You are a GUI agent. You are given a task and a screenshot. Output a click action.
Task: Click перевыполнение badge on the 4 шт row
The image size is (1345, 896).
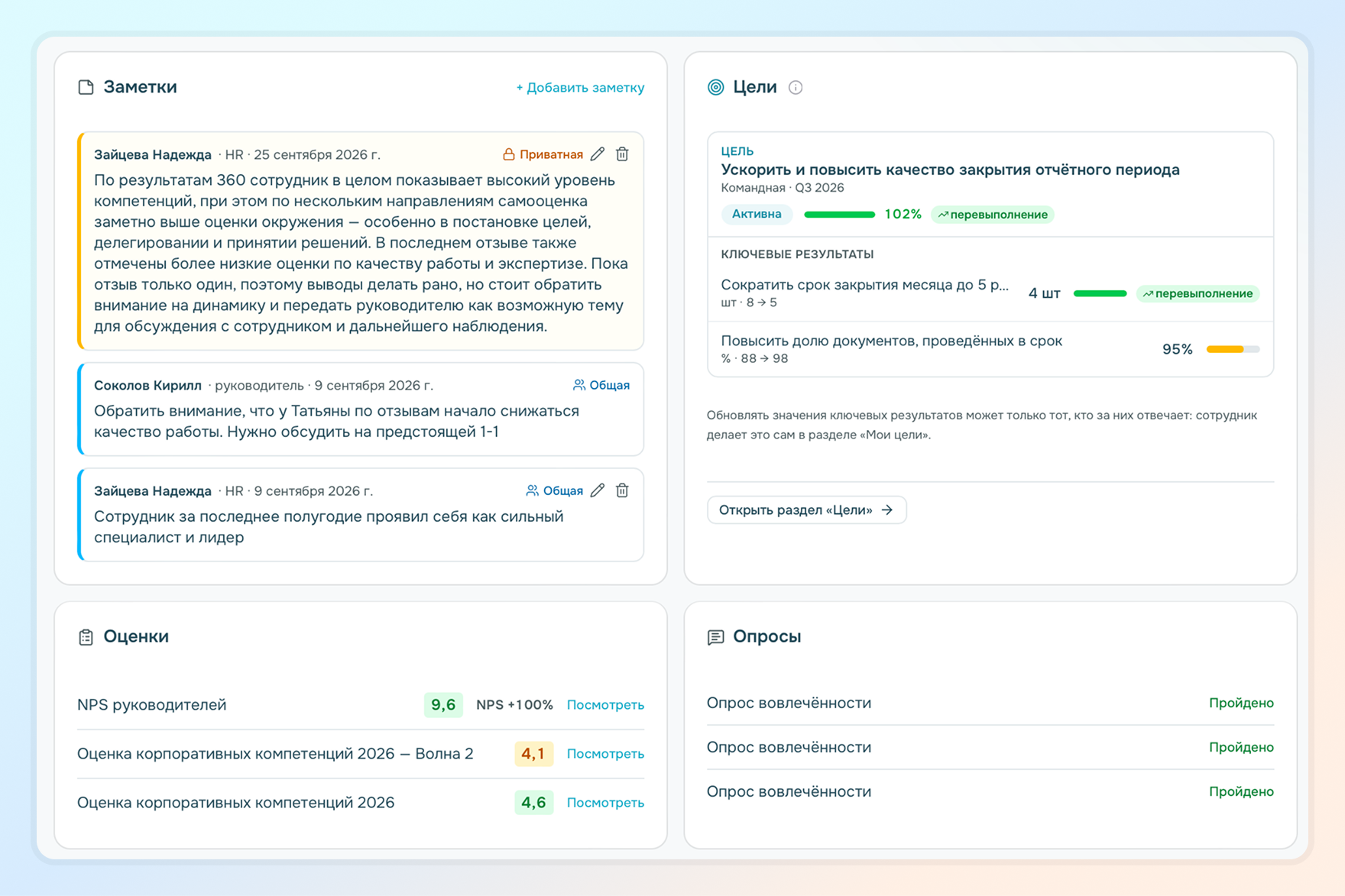1198,293
